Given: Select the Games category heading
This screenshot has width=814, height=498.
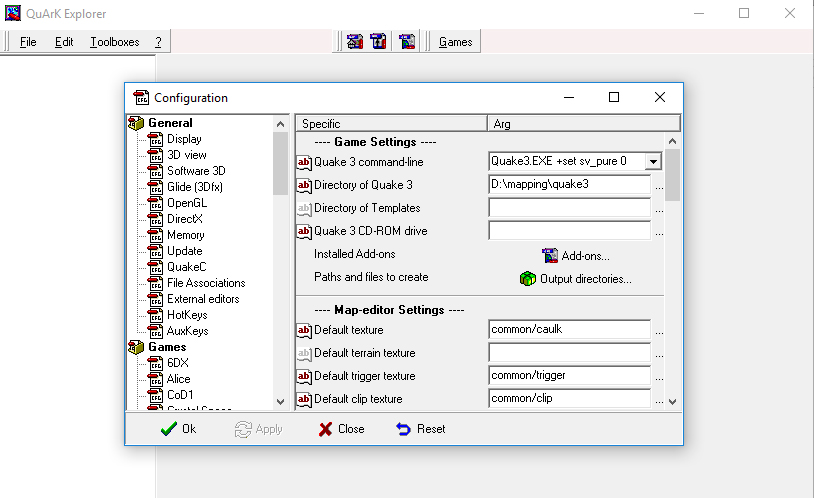Looking at the screenshot, I should 167,347.
